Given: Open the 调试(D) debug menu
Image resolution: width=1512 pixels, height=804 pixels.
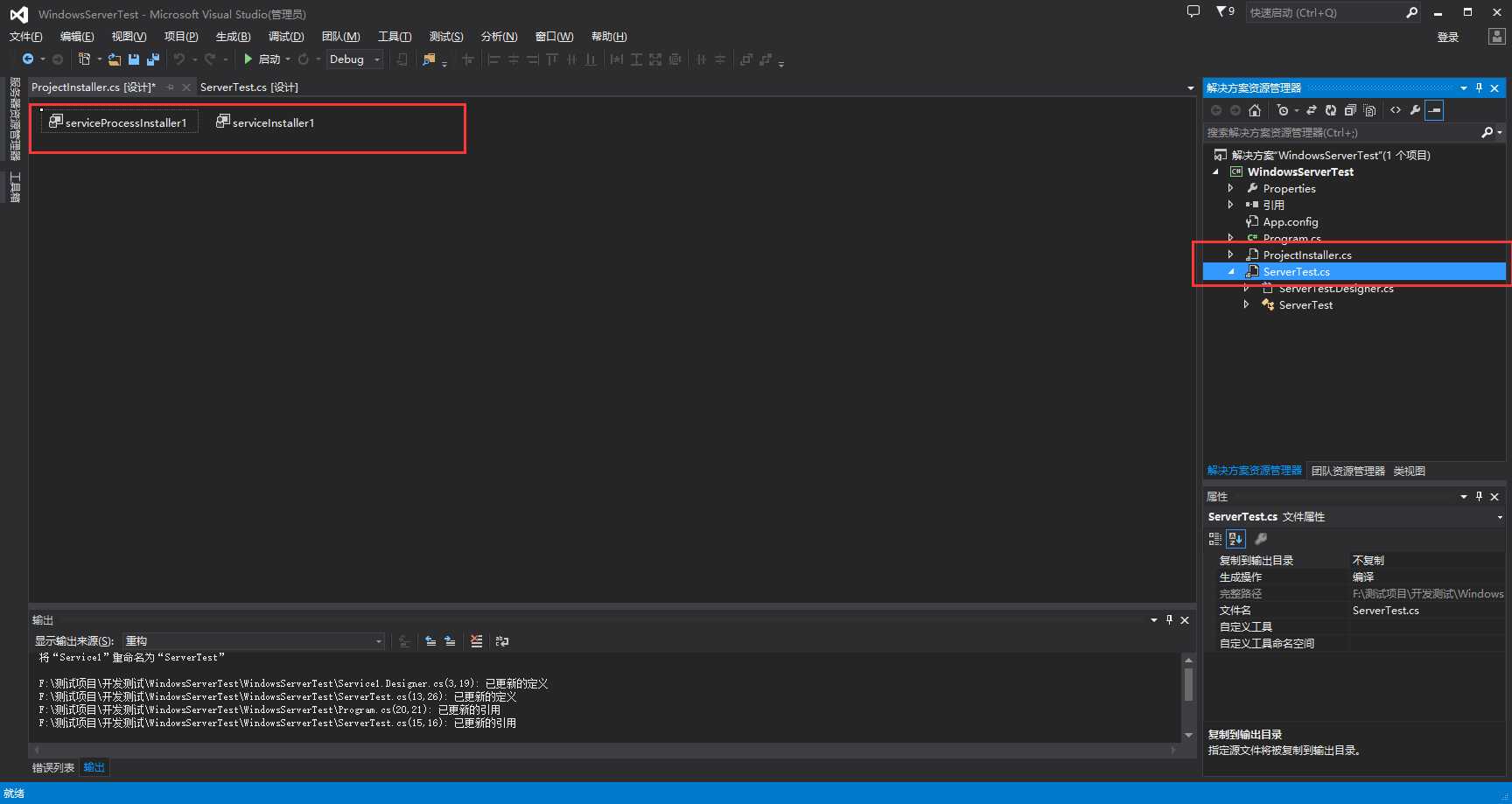Looking at the screenshot, I should tap(286, 37).
